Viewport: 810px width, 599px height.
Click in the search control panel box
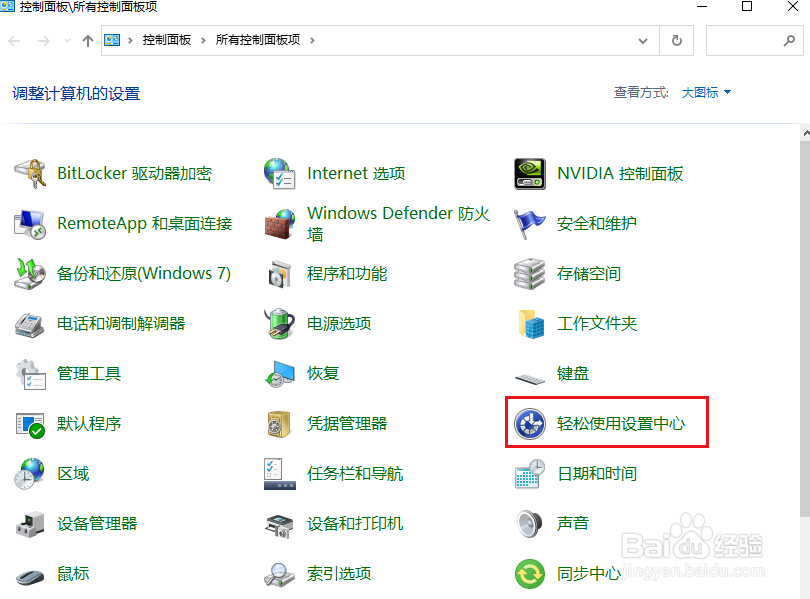tap(754, 40)
